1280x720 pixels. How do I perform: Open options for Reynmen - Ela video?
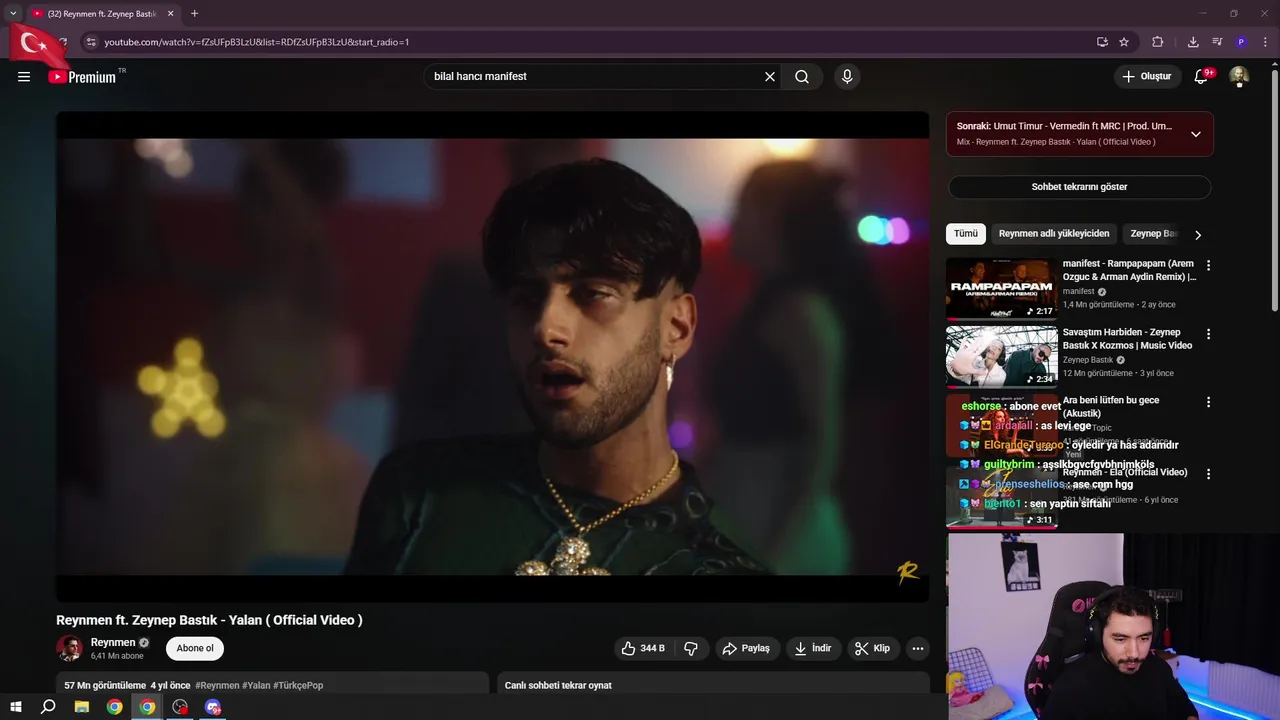point(1208,474)
